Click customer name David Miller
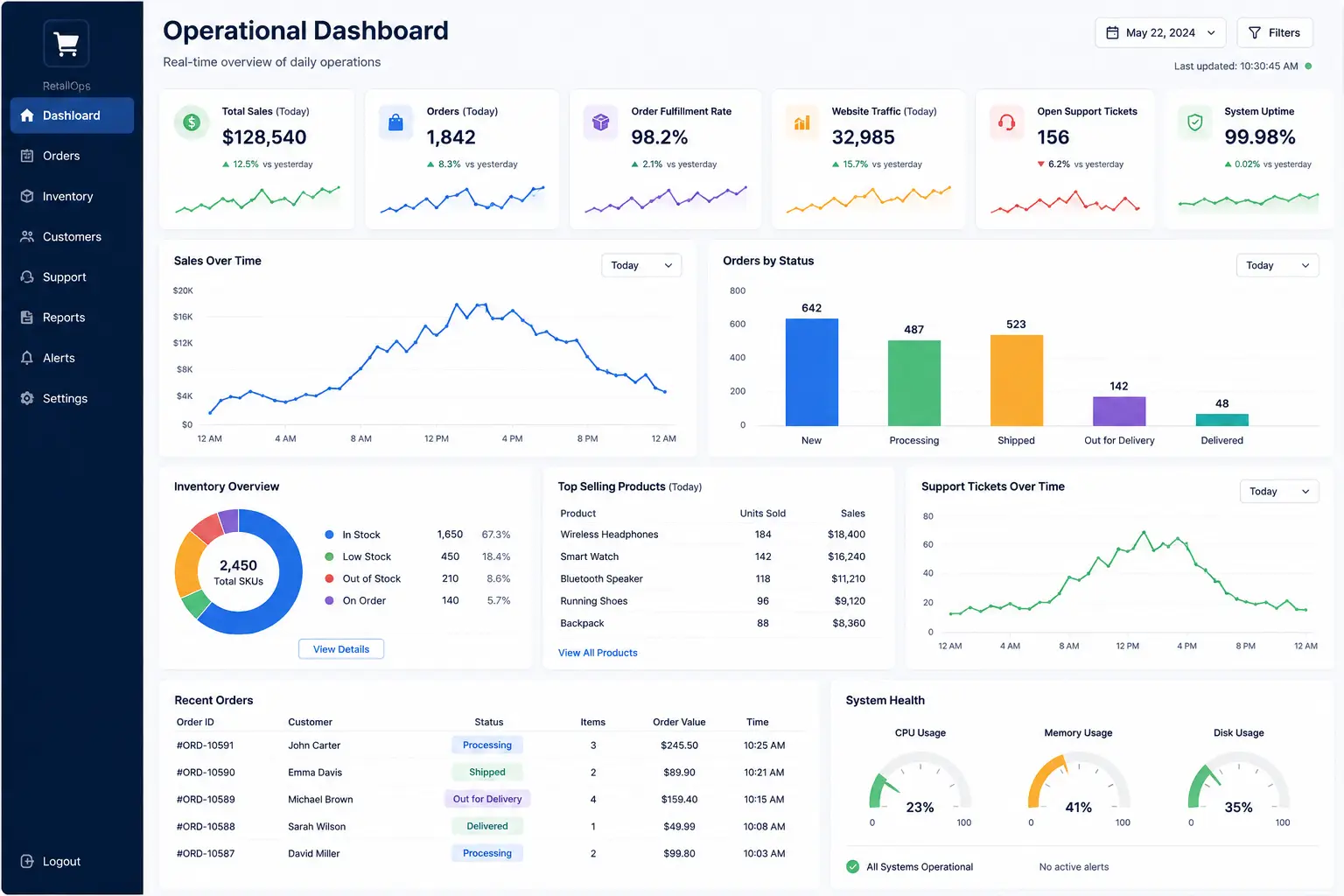This screenshot has width=1344, height=896. tap(314, 854)
